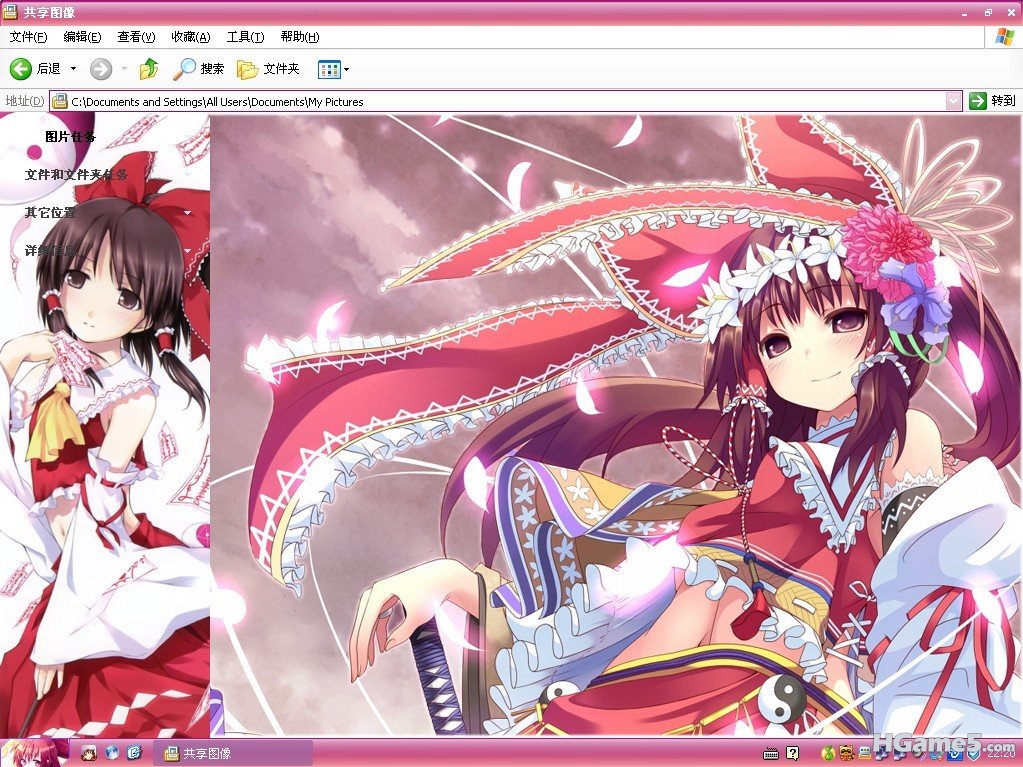Launch the blue globe browser icon
Viewport: 1023px width, 767px height.
pos(112,753)
